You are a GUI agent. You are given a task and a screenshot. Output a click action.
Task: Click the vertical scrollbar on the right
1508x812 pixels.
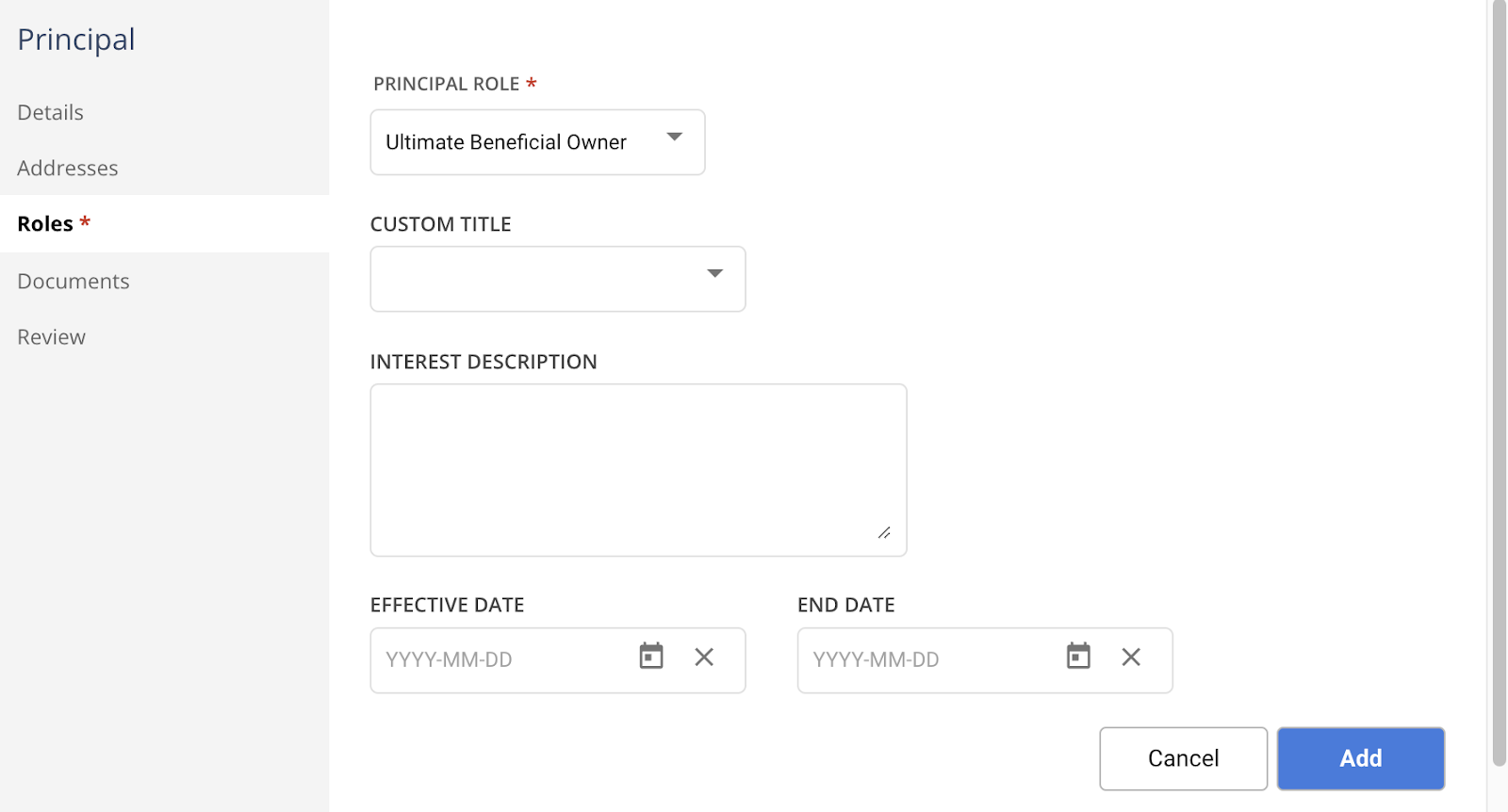[x=1499, y=377]
